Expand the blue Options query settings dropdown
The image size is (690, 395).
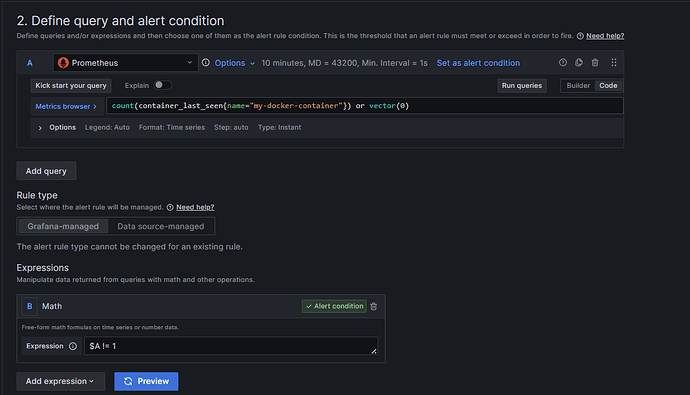click(x=235, y=63)
